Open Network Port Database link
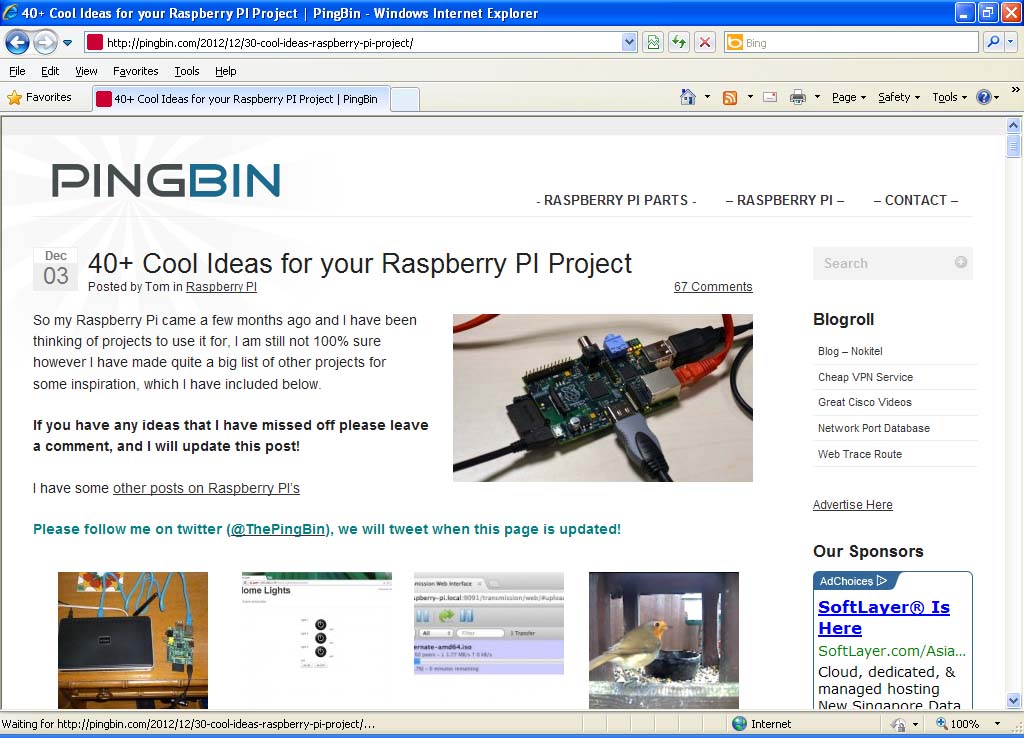 pyautogui.click(x=874, y=428)
